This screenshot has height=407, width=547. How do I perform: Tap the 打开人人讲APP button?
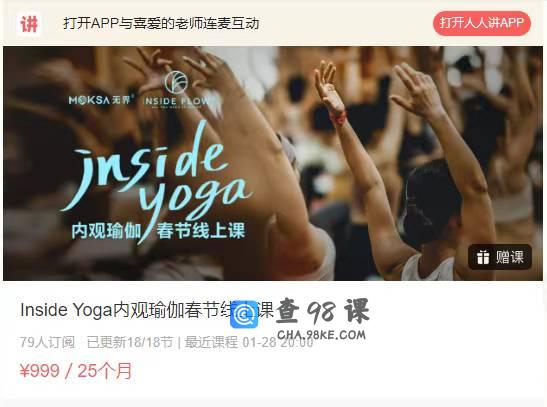pos(482,23)
